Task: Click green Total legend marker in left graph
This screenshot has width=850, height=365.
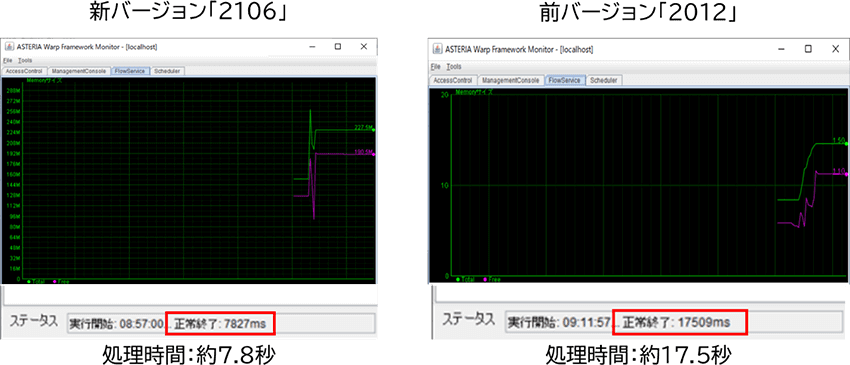Action: (x=28, y=281)
